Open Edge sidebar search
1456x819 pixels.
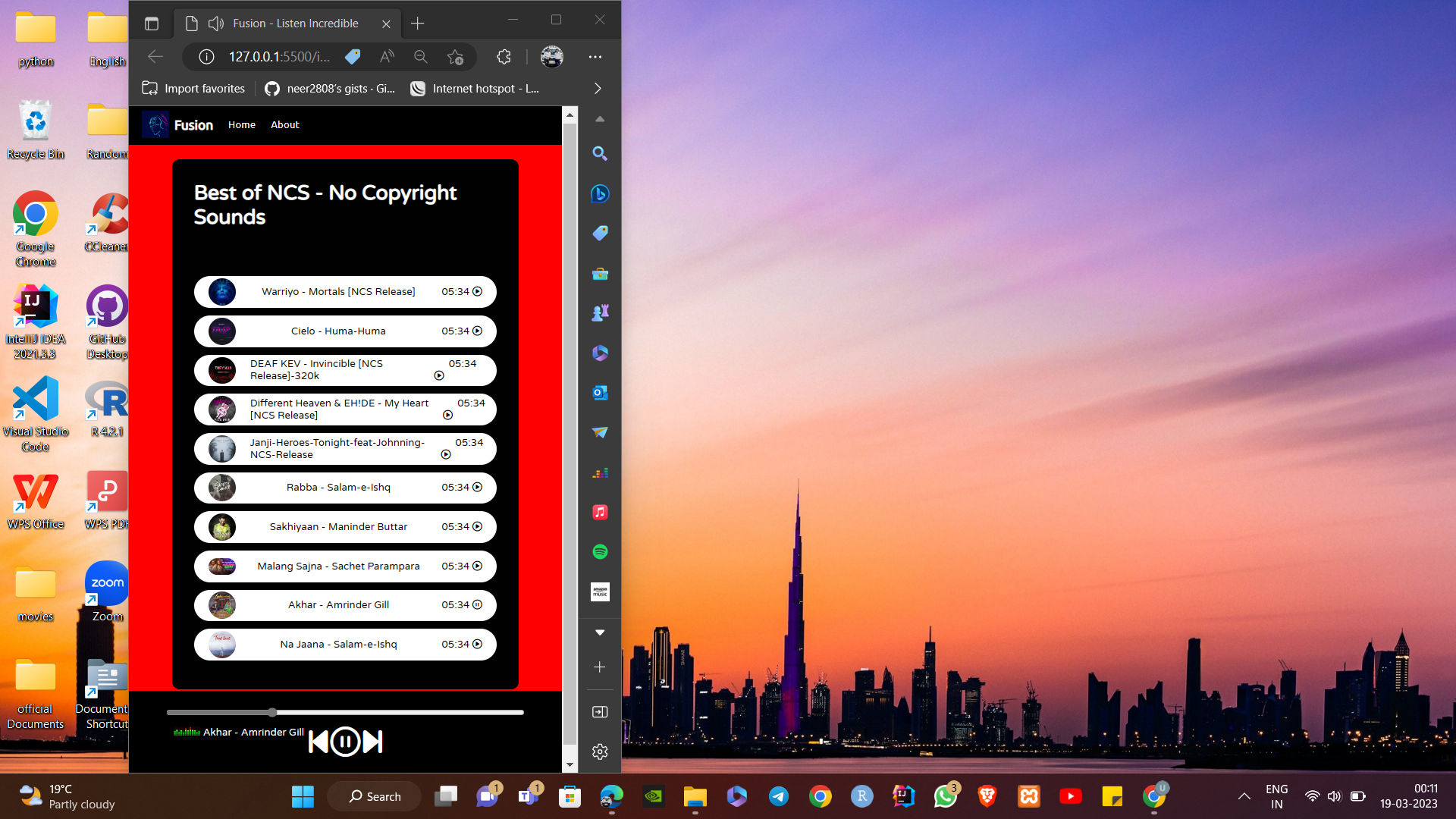tap(600, 154)
